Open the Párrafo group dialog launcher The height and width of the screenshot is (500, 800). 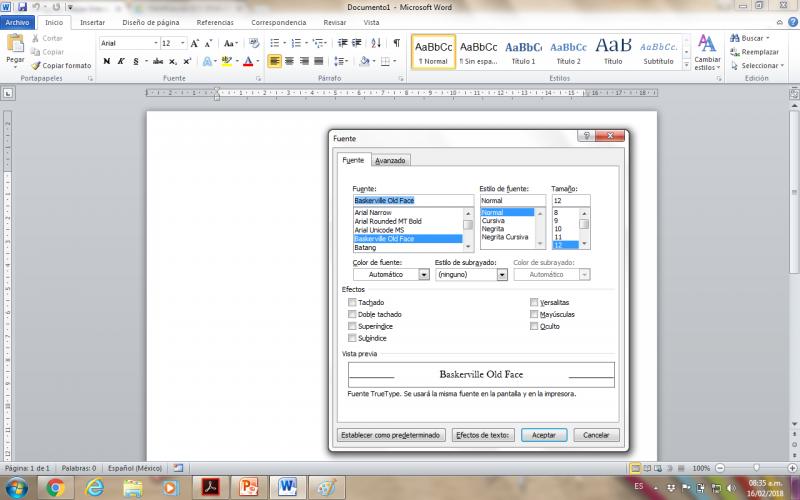pos(401,79)
